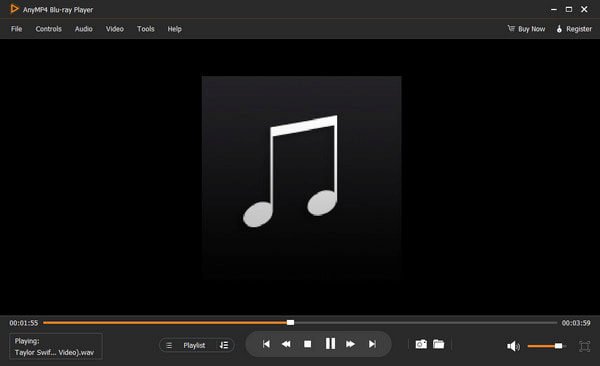Image resolution: width=600 pixels, height=366 pixels.
Task: Open the Video menu
Action: 115,29
